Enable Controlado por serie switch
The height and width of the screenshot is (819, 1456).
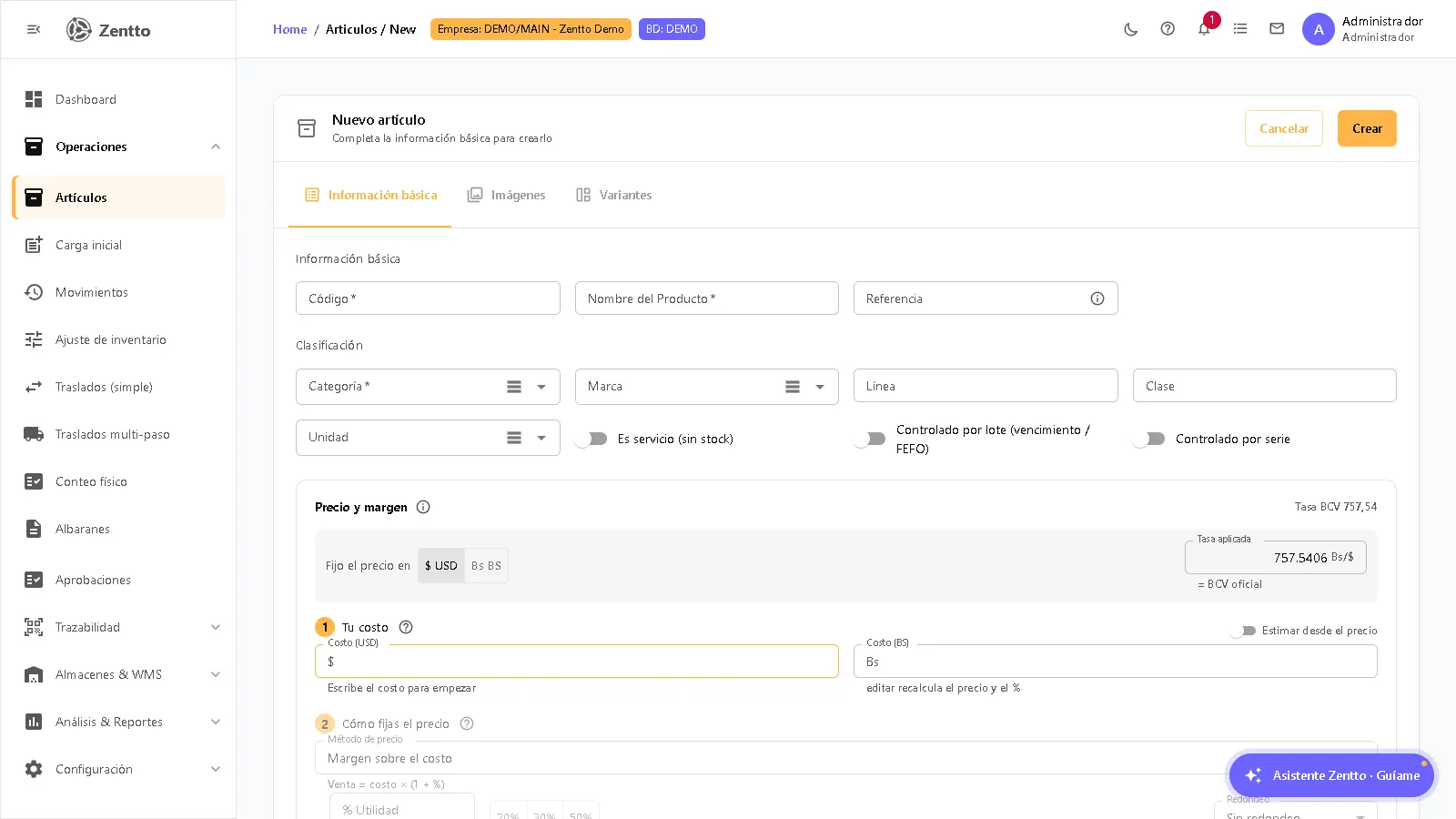pos(1149,439)
